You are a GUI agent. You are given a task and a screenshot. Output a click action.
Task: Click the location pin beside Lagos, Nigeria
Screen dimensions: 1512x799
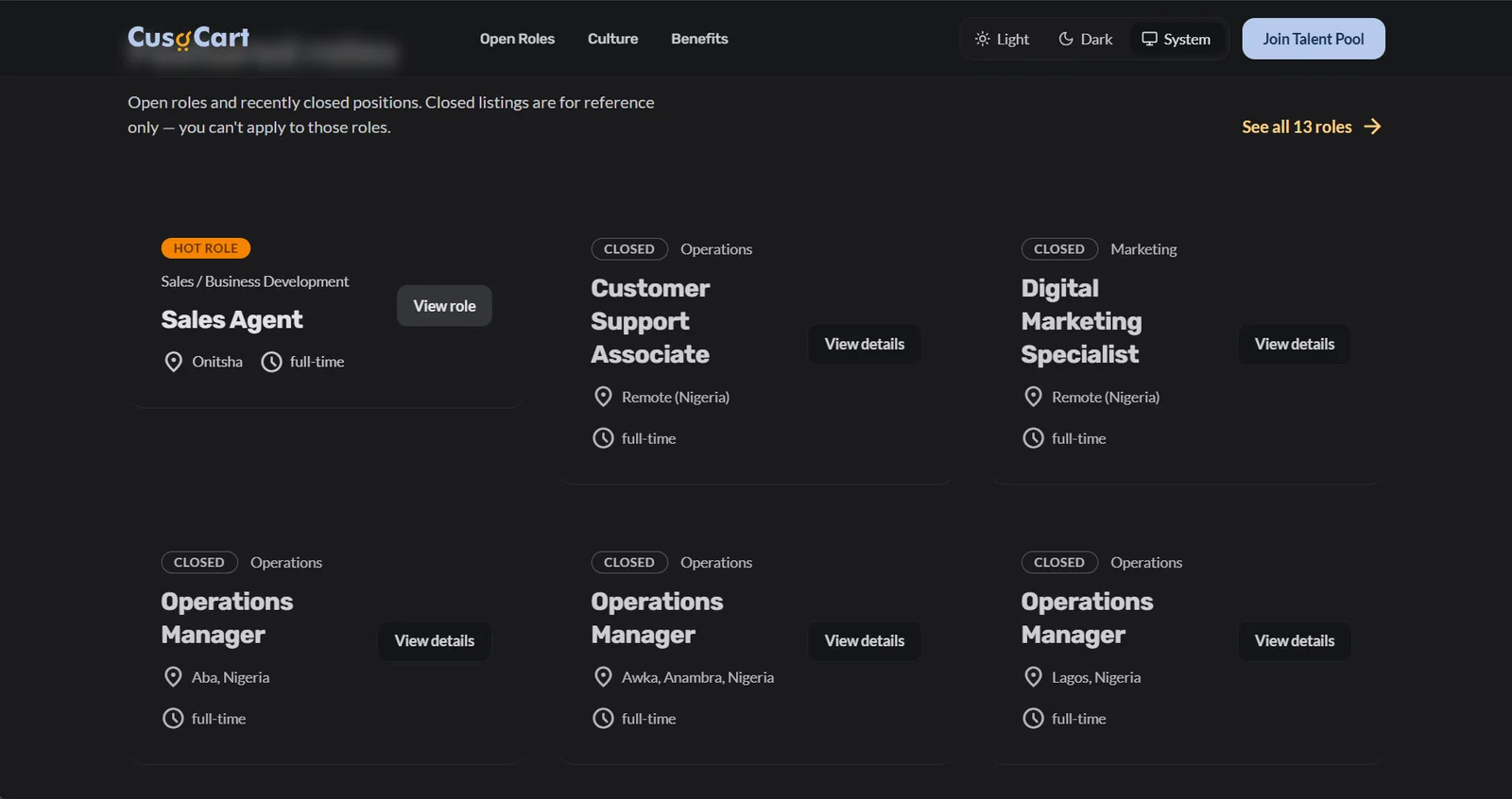click(1033, 677)
